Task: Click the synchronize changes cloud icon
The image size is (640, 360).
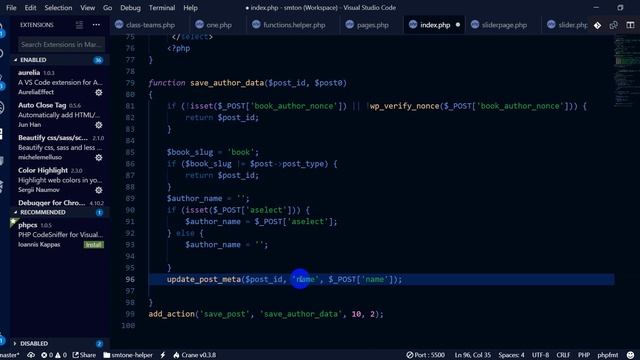Action: pyautogui.click(x=31, y=355)
